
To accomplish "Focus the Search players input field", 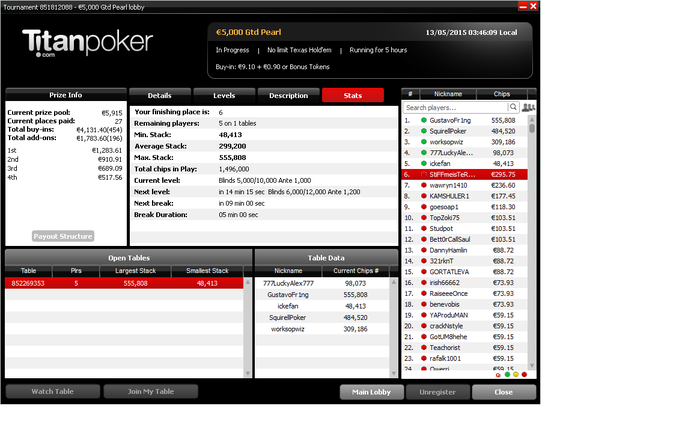I will tap(455, 108).
